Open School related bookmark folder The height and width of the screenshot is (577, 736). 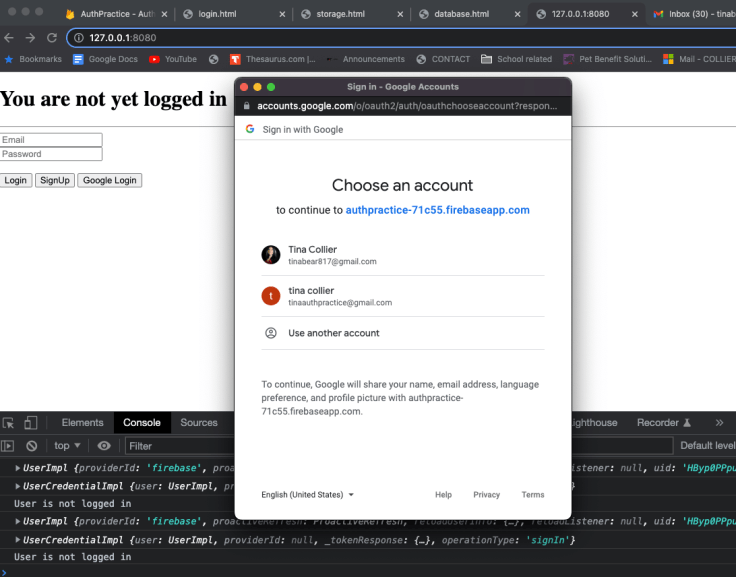[x=516, y=59]
